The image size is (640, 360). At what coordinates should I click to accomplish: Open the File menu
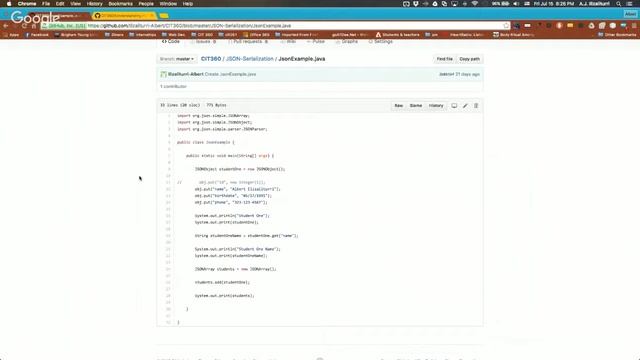click(46, 4)
